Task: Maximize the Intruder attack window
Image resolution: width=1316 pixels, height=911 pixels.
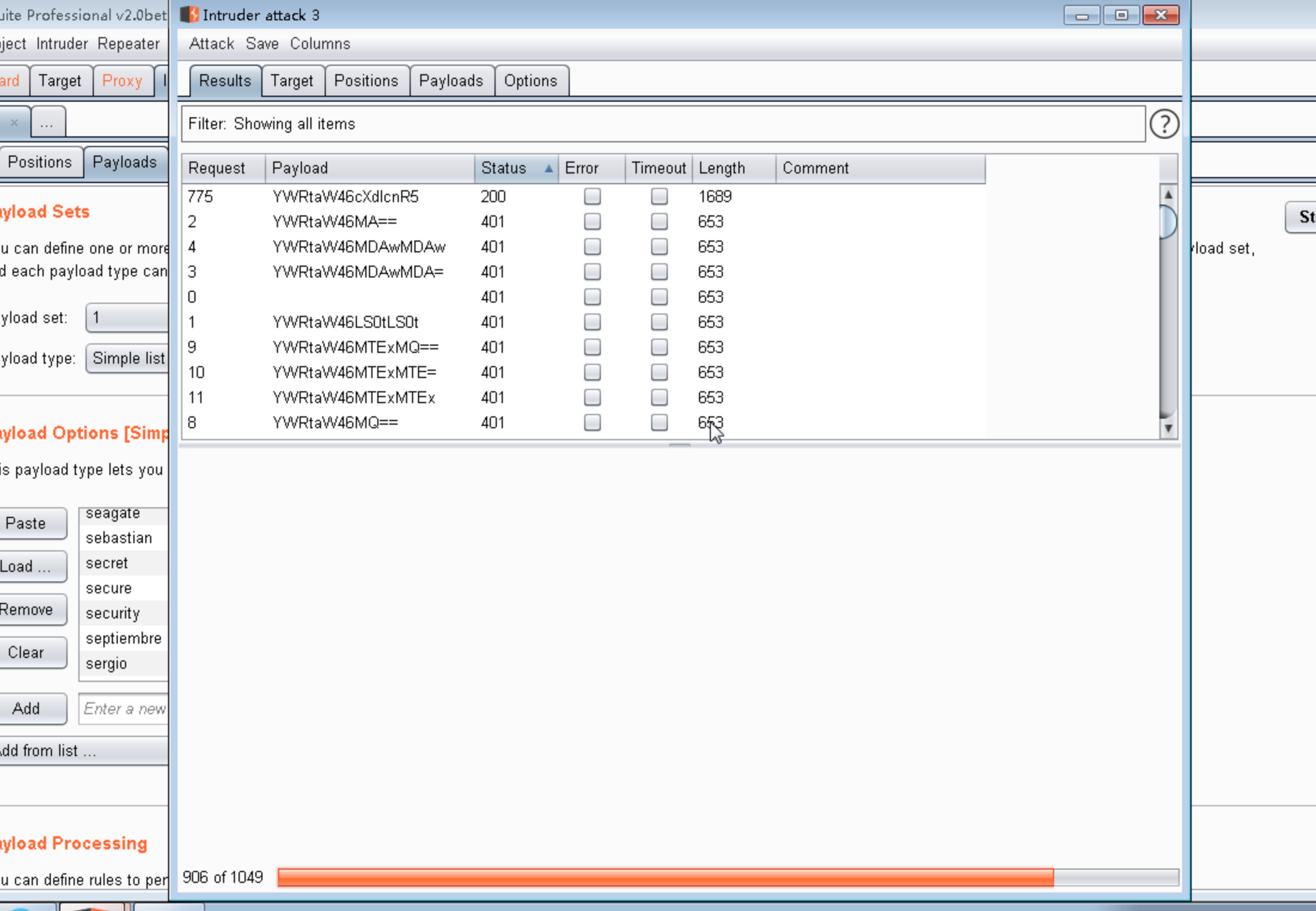Action: (1121, 15)
